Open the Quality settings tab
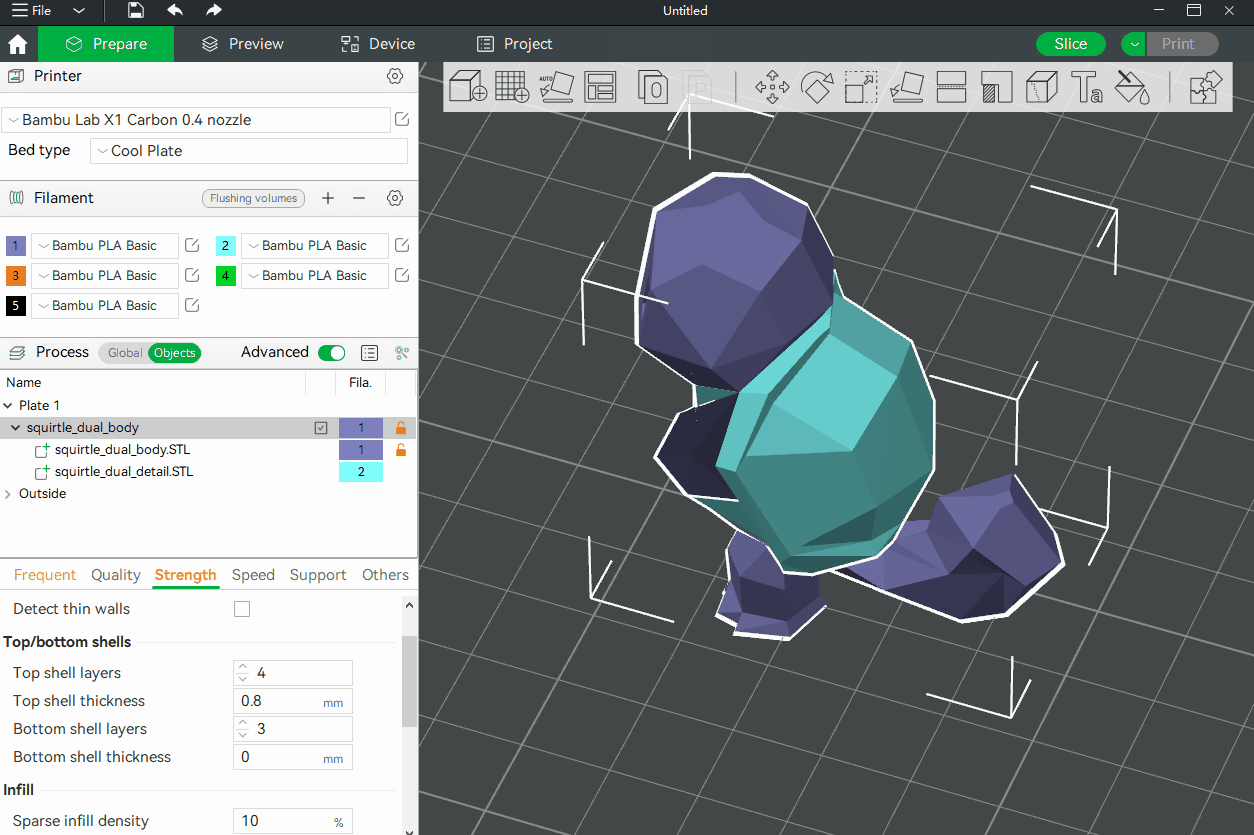Viewport: 1254px width, 835px height. coord(116,575)
